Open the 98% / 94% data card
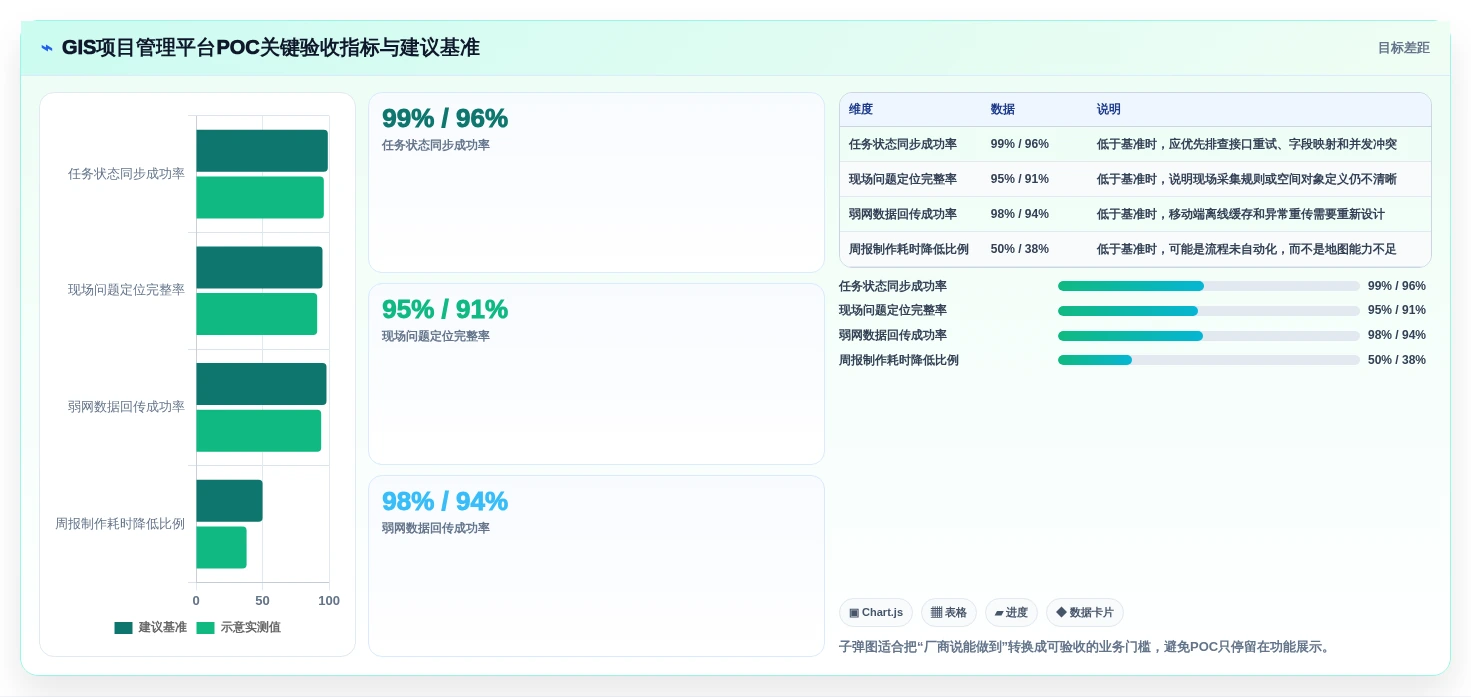The width and height of the screenshot is (1471, 697). [596, 566]
